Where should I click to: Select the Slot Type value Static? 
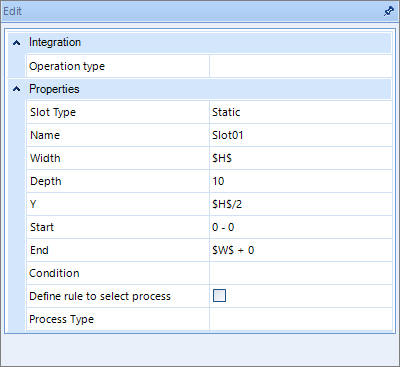coord(301,112)
